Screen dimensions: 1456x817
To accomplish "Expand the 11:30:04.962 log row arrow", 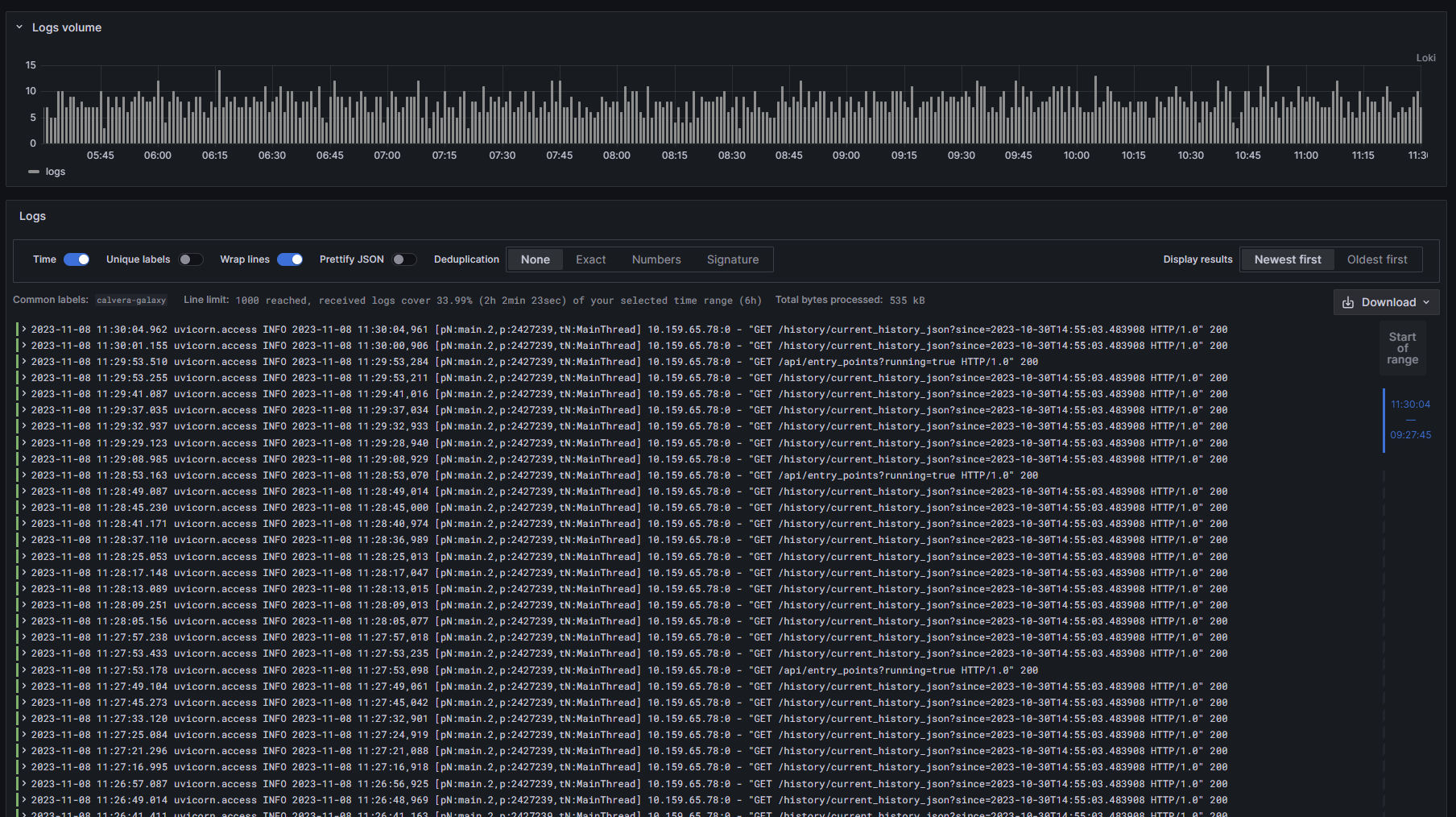I will [25, 330].
